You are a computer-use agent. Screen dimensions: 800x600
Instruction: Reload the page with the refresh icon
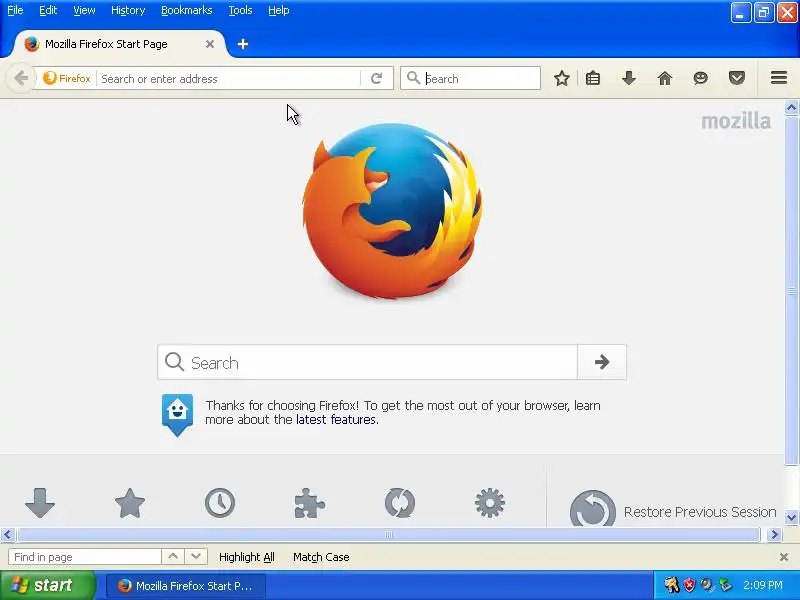[x=377, y=78]
